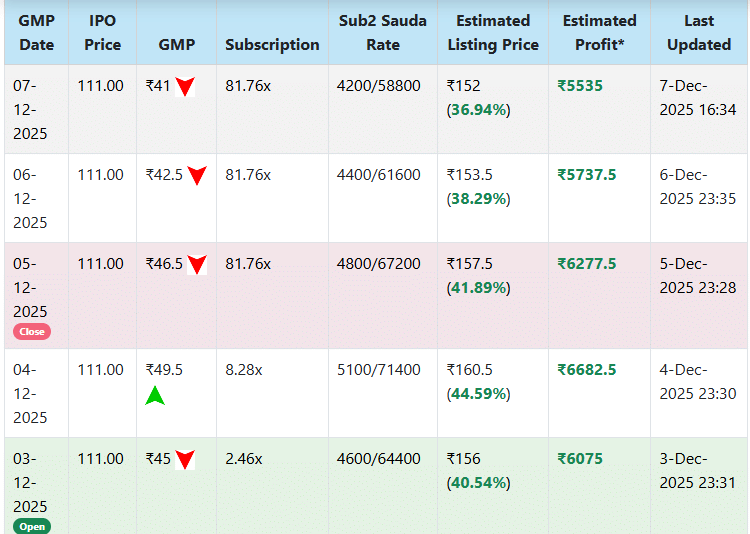
Task: Select the Subscription column header
Action: coord(272,44)
